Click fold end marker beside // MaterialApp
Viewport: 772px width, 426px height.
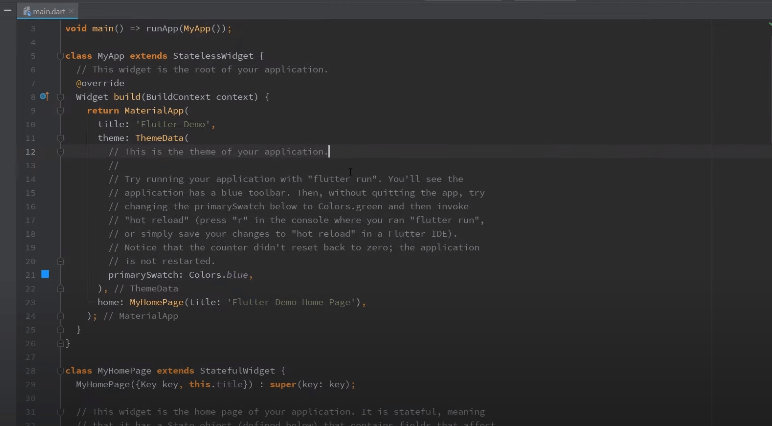(x=61, y=316)
